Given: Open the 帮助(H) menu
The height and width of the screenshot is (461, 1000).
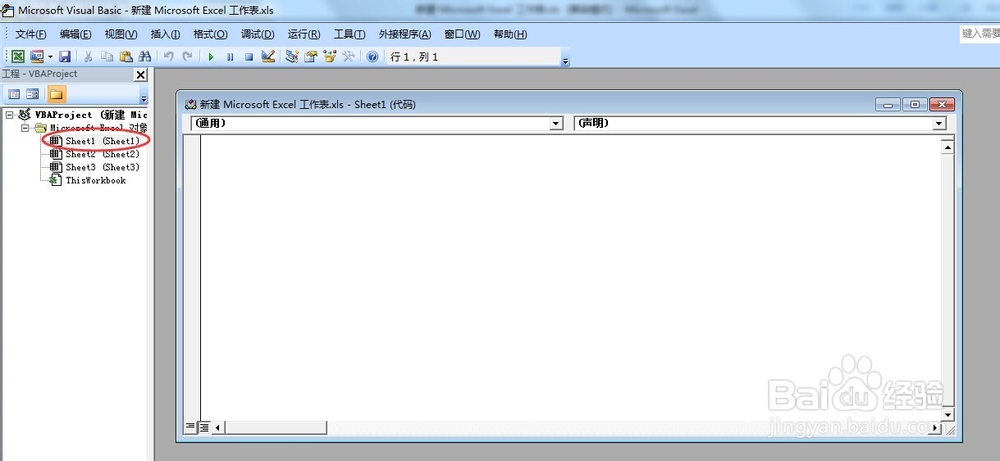Looking at the screenshot, I should click(510, 34).
